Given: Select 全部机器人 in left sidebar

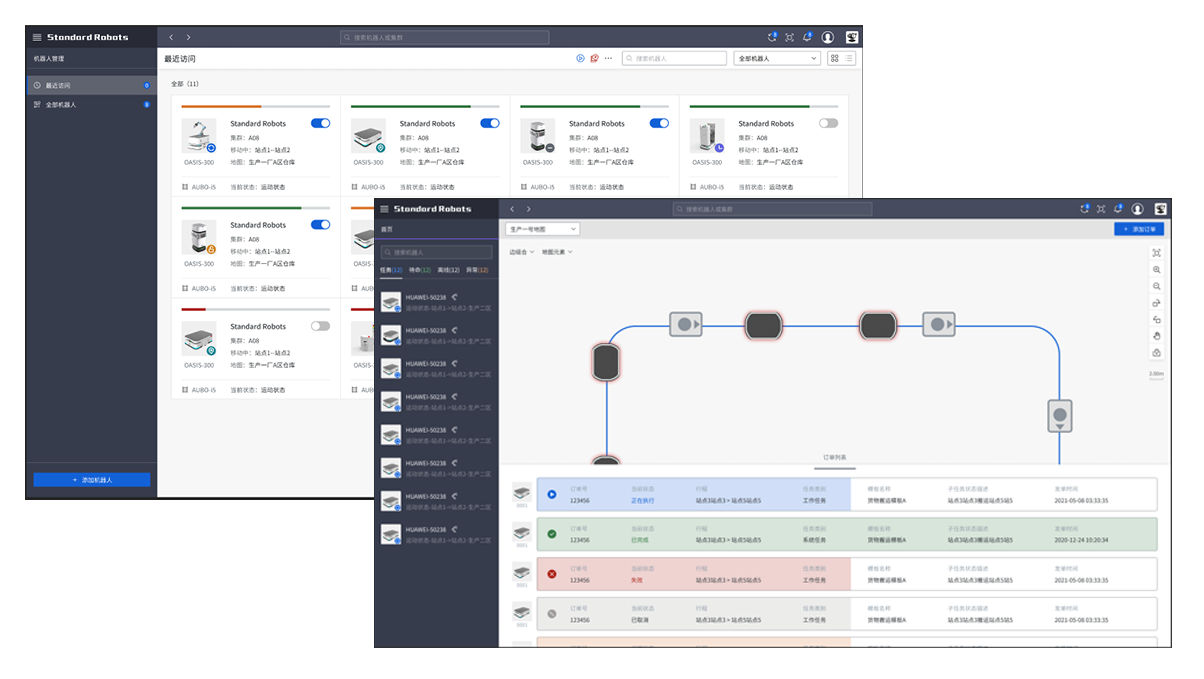Looking at the screenshot, I should (91, 104).
